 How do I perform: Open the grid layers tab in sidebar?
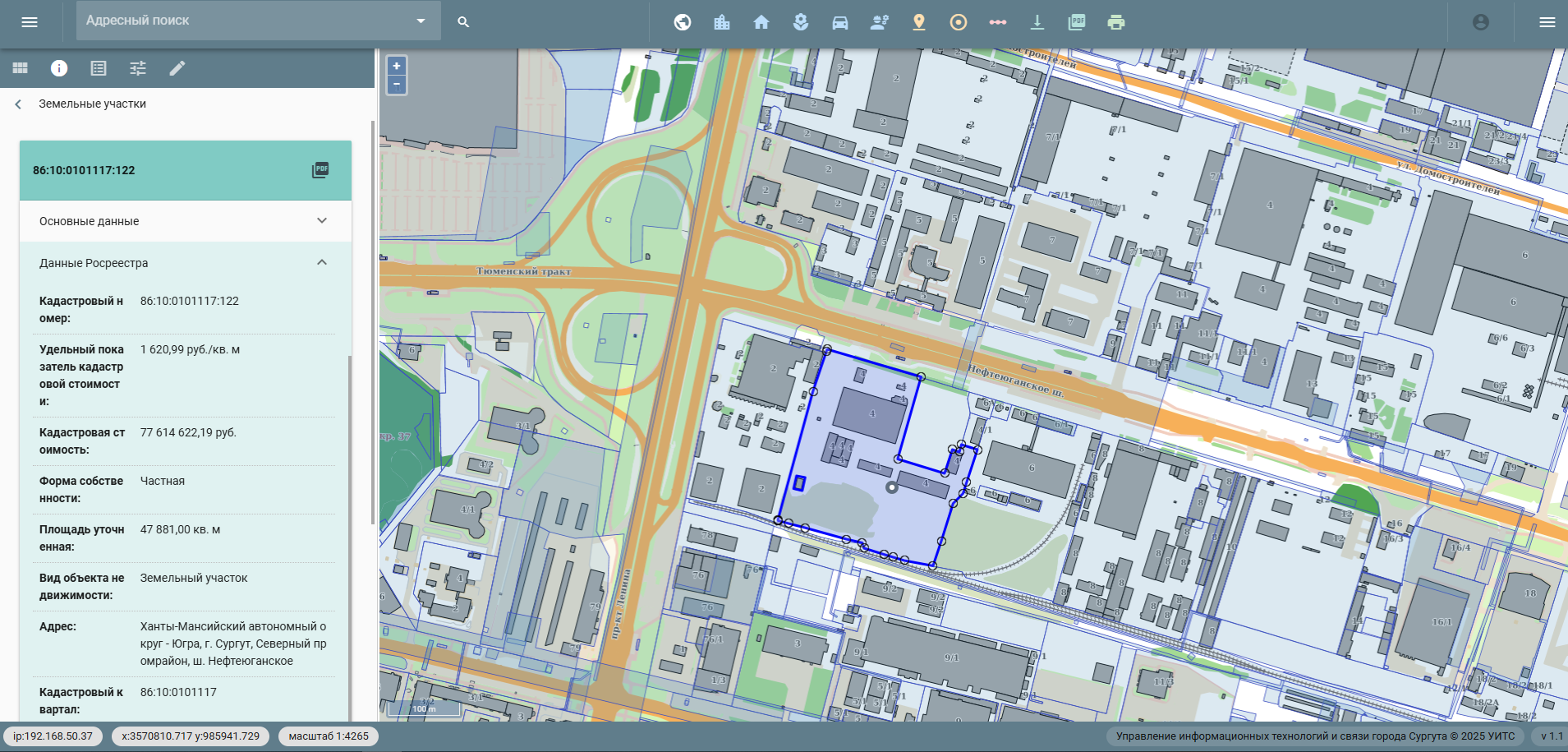[x=20, y=68]
